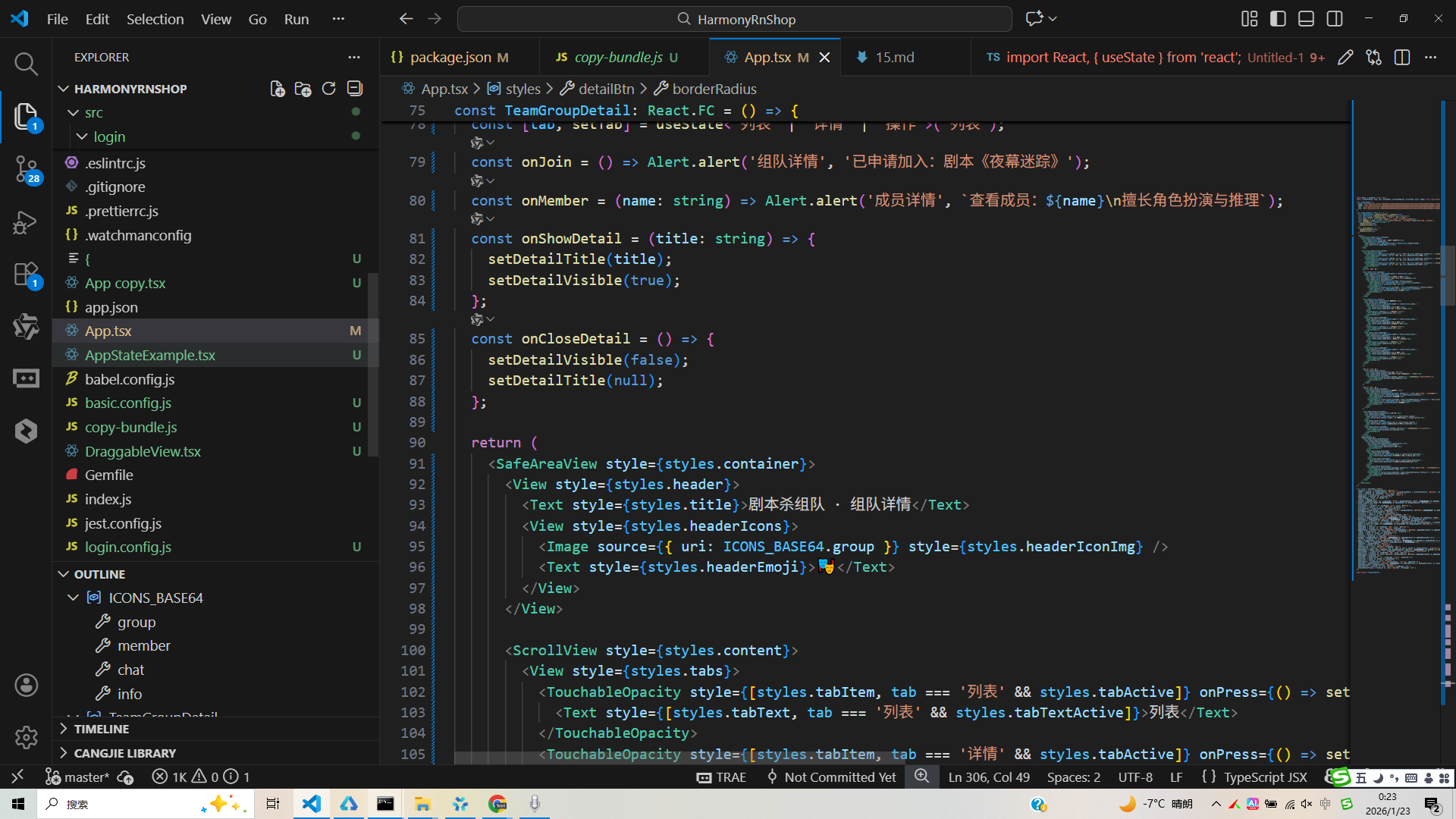Expand the TIMELINE section
This screenshot has width=1456, height=819.
tap(102, 729)
